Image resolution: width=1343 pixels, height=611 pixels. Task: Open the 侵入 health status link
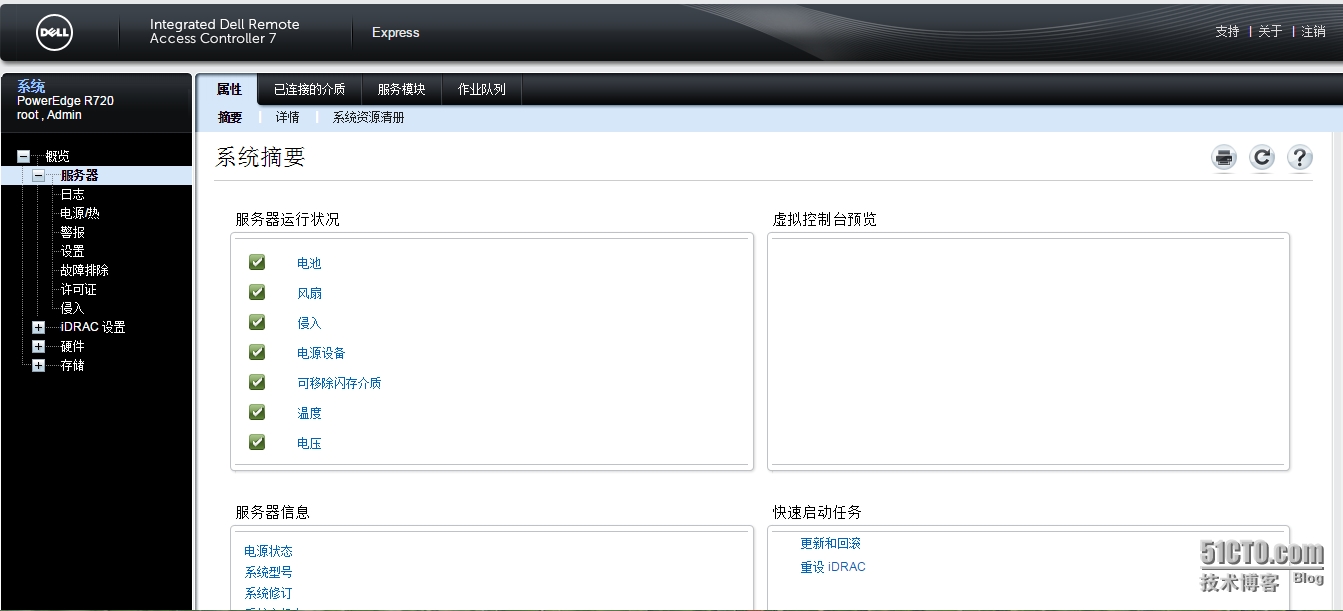[x=309, y=323]
